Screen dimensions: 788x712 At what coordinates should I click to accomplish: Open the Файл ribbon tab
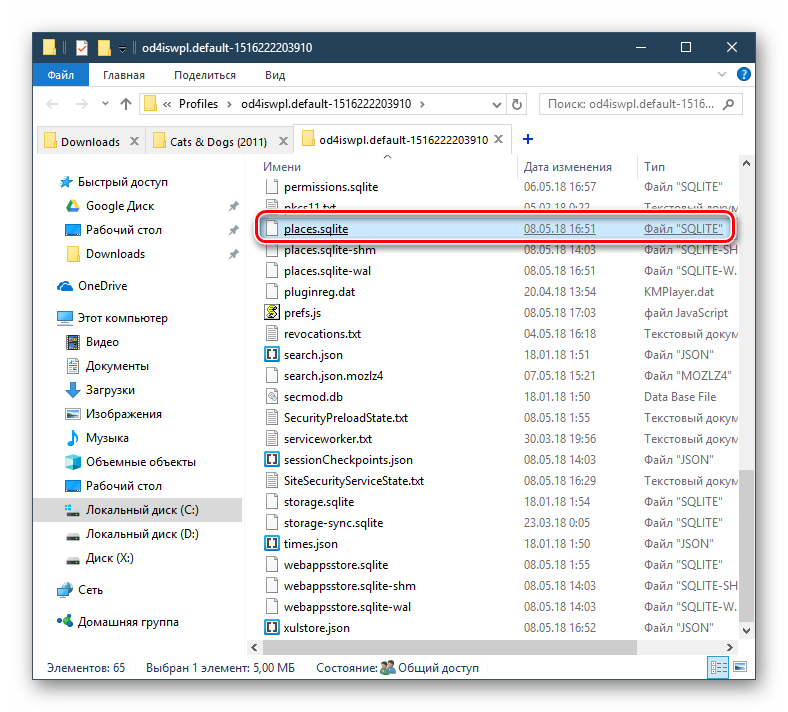tap(60, 75)
